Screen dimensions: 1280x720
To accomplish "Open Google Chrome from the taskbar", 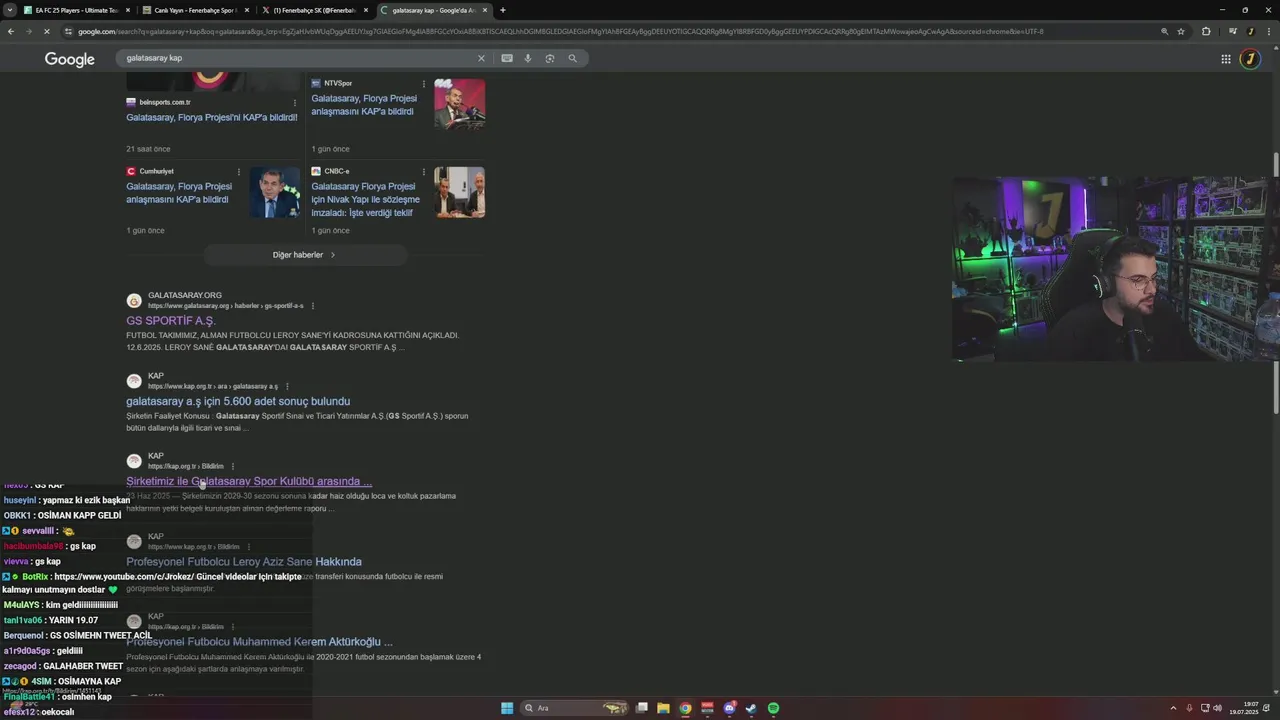I will coord(685,708).
